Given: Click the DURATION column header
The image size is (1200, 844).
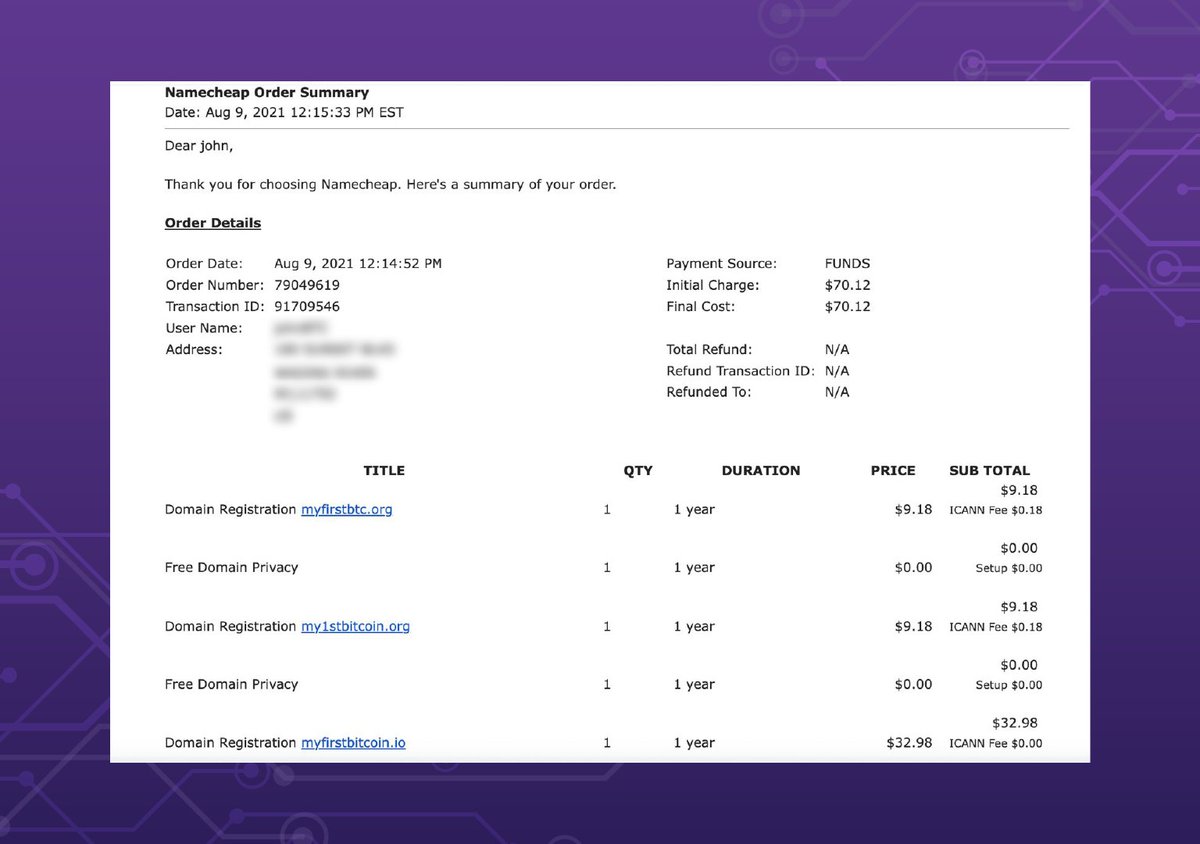Looking at the screenshot, I should [x=761, y=471].
